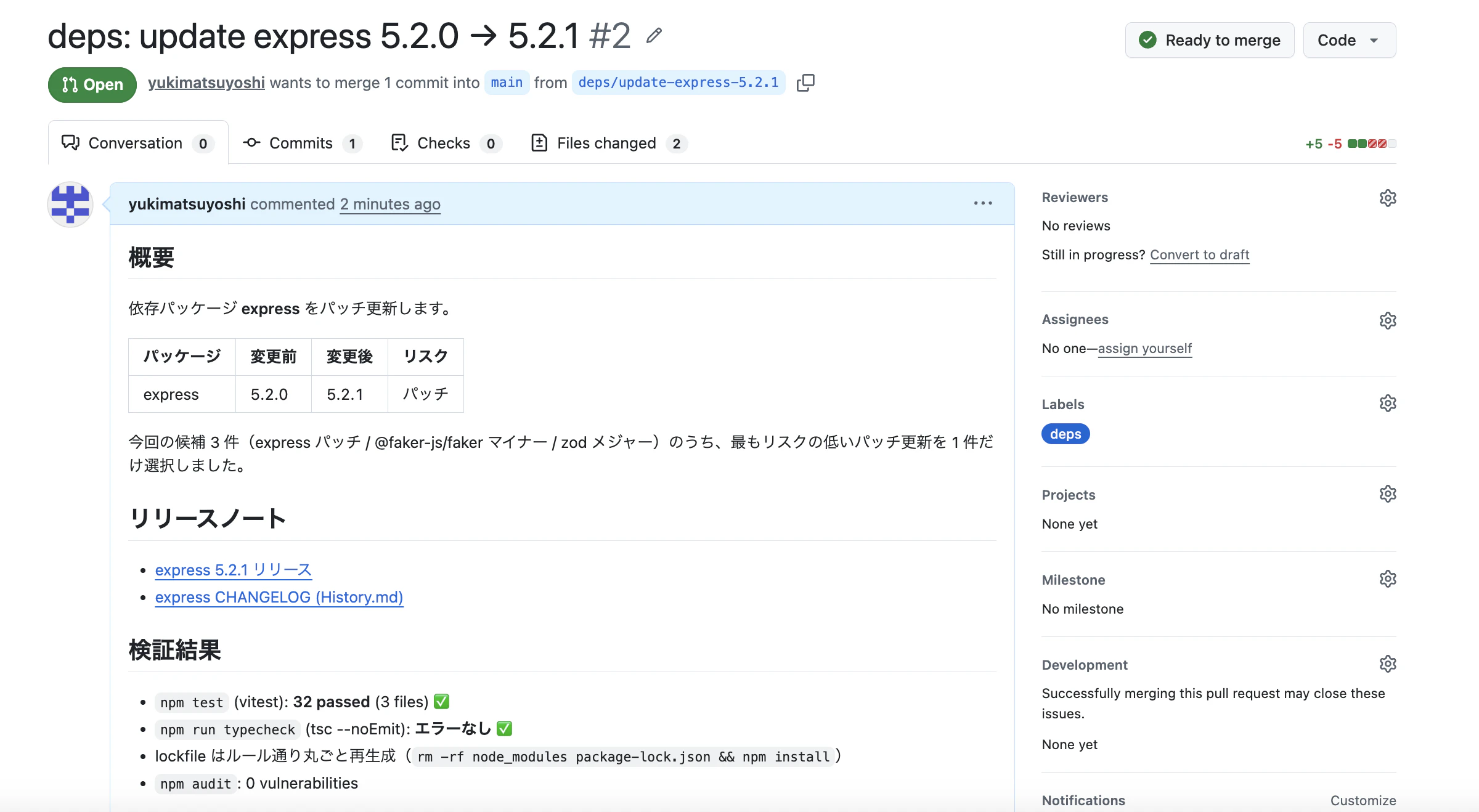Switch to the Commits tab
The image size is (1479, 812).
pyautogui.click(x=302, y=143)
